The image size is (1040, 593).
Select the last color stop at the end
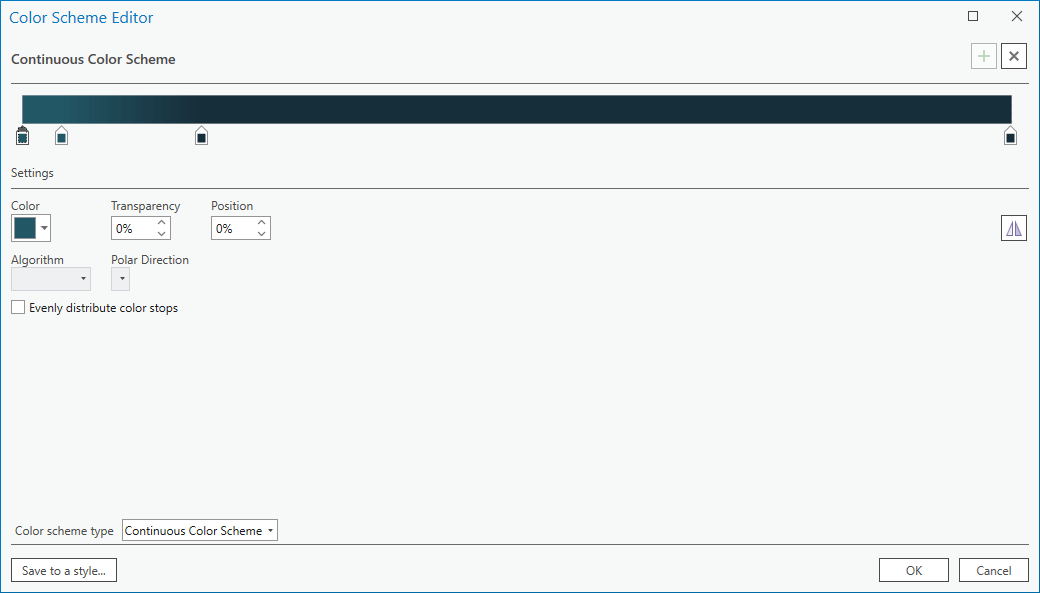click(x=1010, y=136)
